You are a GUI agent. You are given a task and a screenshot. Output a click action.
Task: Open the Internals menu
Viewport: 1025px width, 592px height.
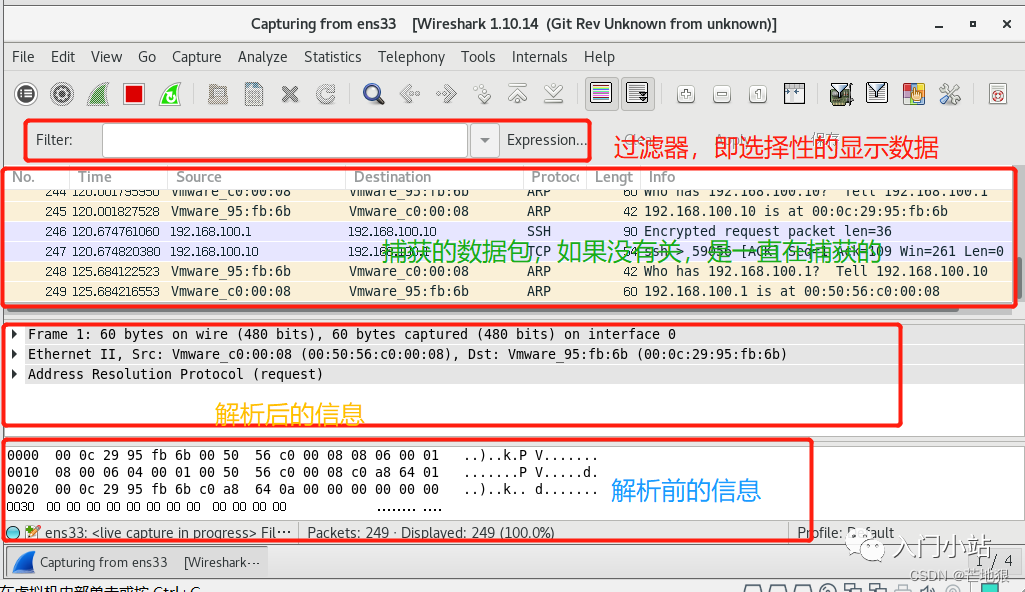point(539,58)
